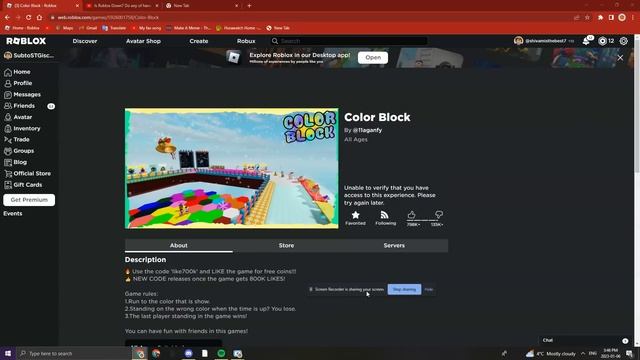
Task: Switch to the New Tab browser tab
Action: click(202, 6)
